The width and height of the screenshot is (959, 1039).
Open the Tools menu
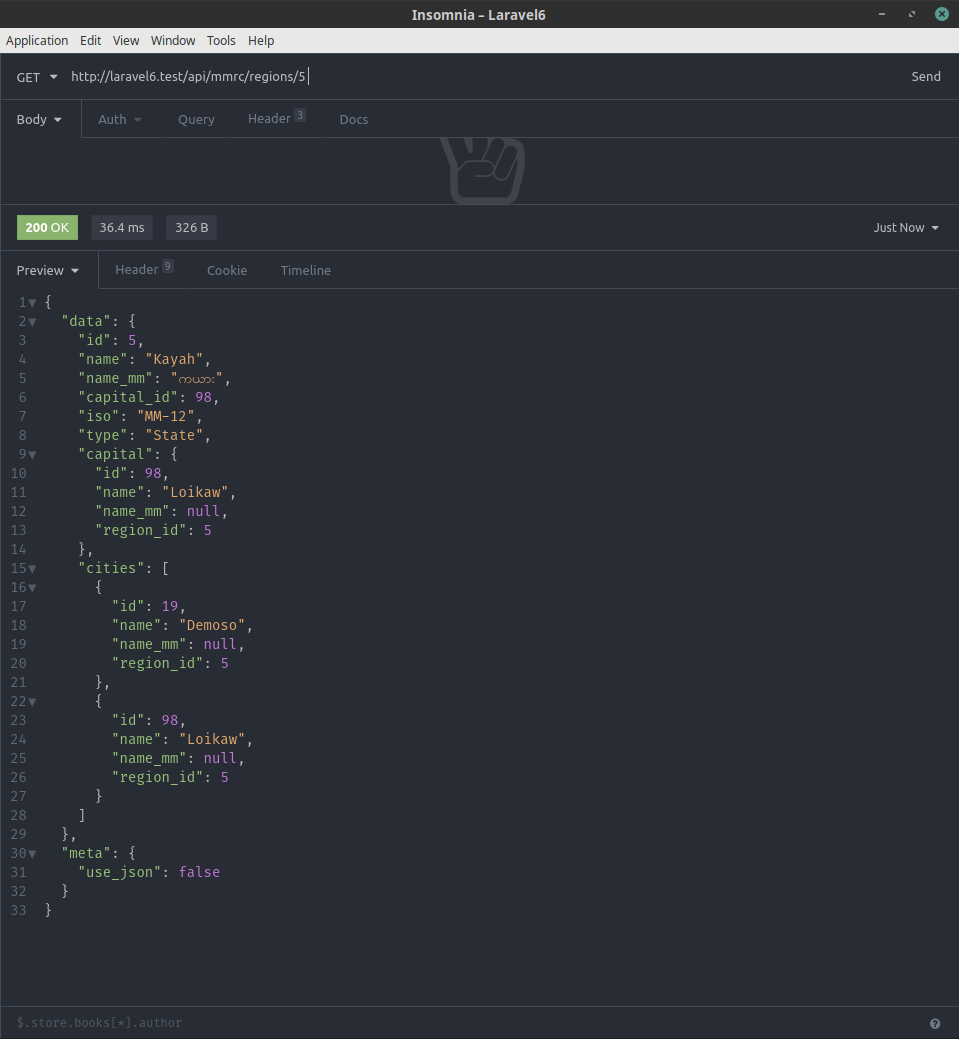[221, 40]
